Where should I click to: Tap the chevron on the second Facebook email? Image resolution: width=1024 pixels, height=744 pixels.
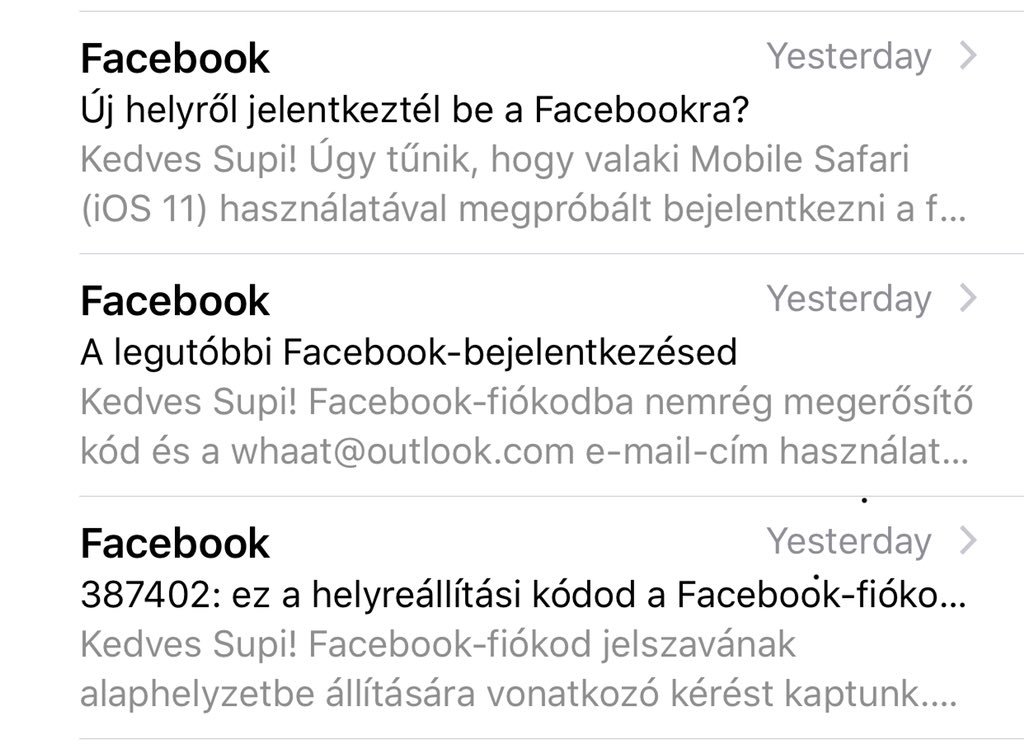[x=968, y=298]
